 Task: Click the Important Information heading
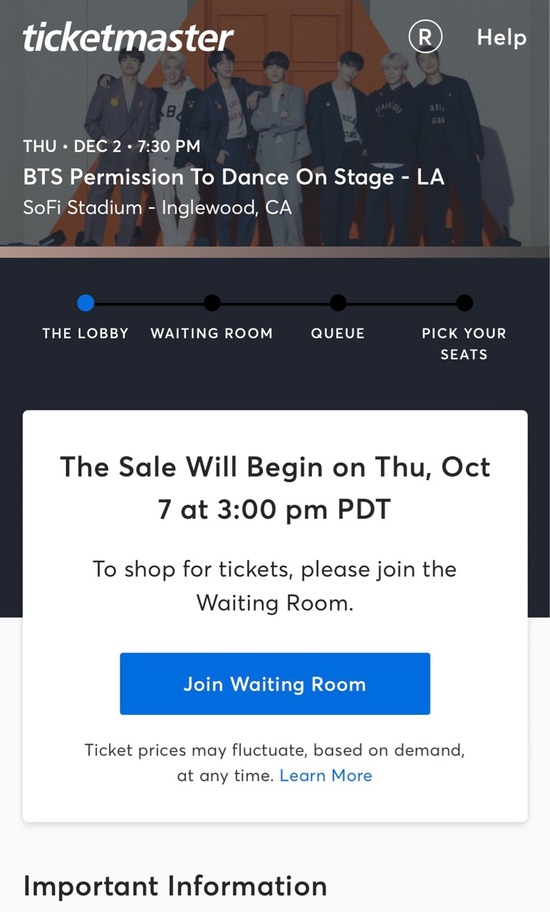tap(175, 886)
